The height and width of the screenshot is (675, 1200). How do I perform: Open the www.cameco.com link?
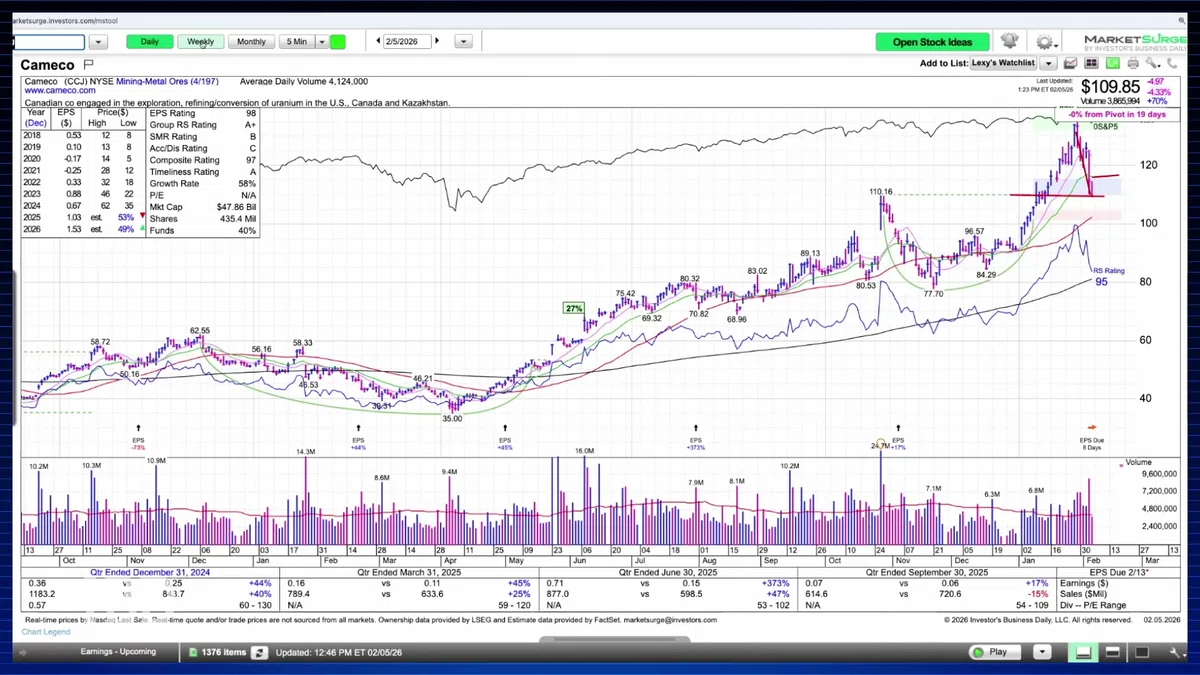coord(60,91)
